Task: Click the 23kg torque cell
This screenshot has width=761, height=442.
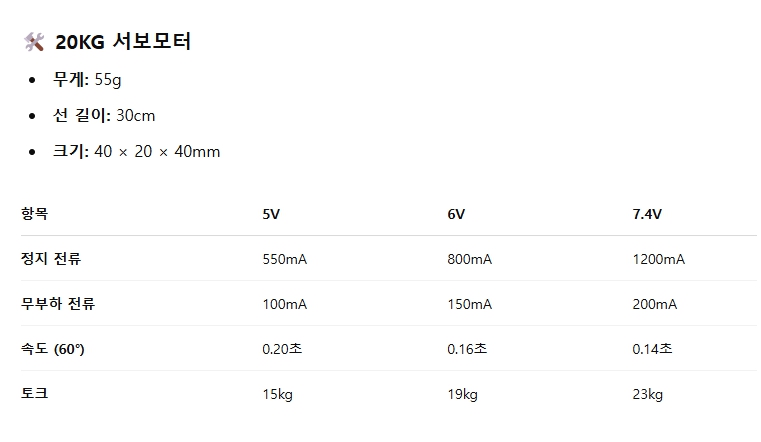Action: (647, 394)
